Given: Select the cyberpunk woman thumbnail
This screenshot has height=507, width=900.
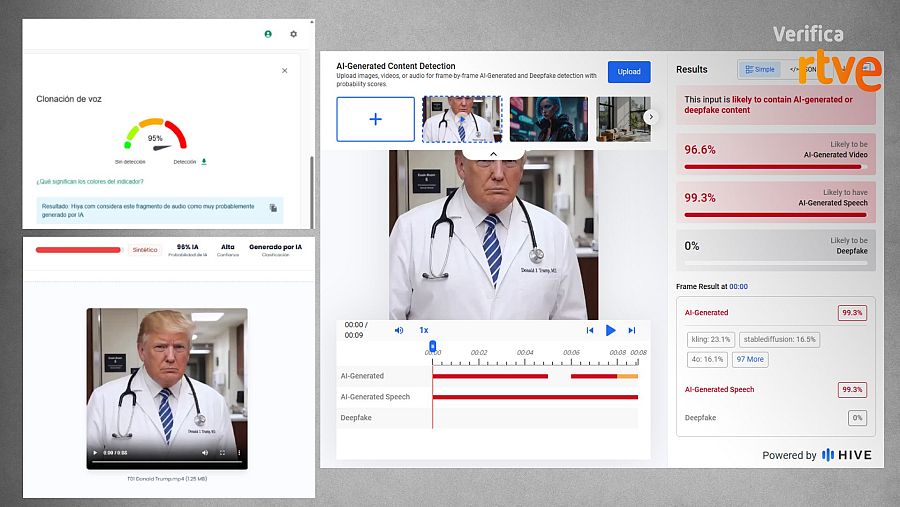Looking at the screenshot, I should [x=549, y=119].
